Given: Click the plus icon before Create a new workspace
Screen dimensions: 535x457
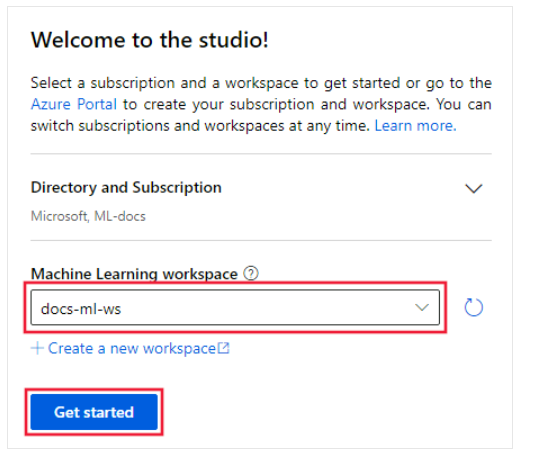Looking at the screenshot, I should (x=37, y=348).
